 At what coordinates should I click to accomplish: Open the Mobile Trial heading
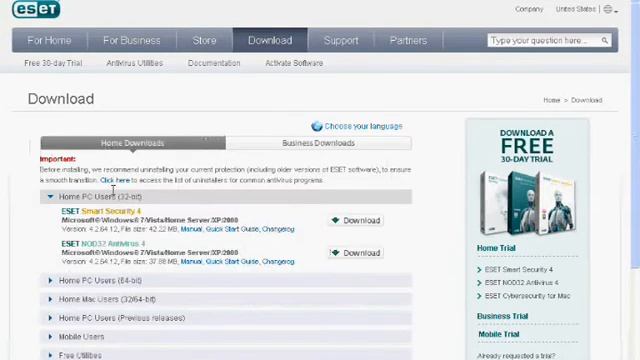click(x=499, y=334)
